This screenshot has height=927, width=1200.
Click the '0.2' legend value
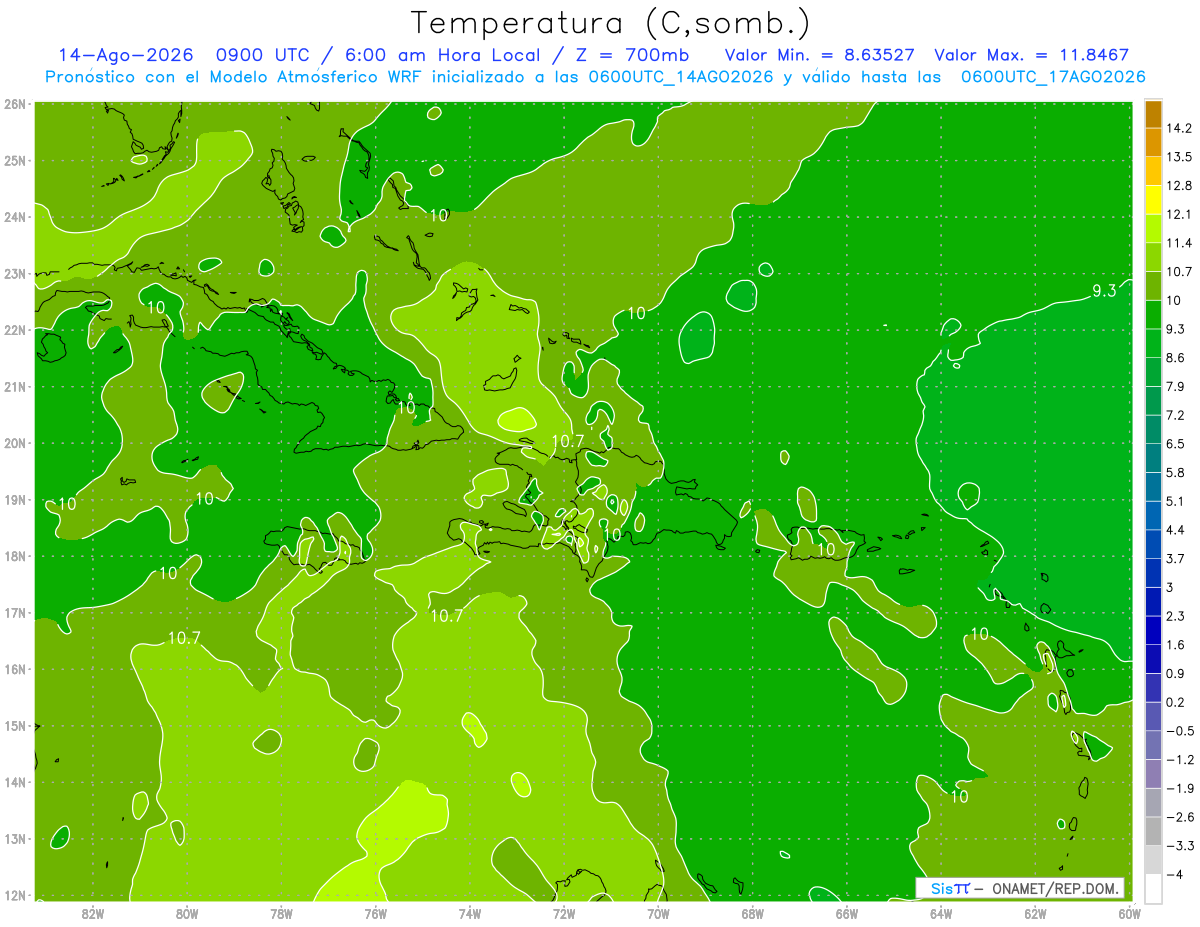(x=1175, y=702)
